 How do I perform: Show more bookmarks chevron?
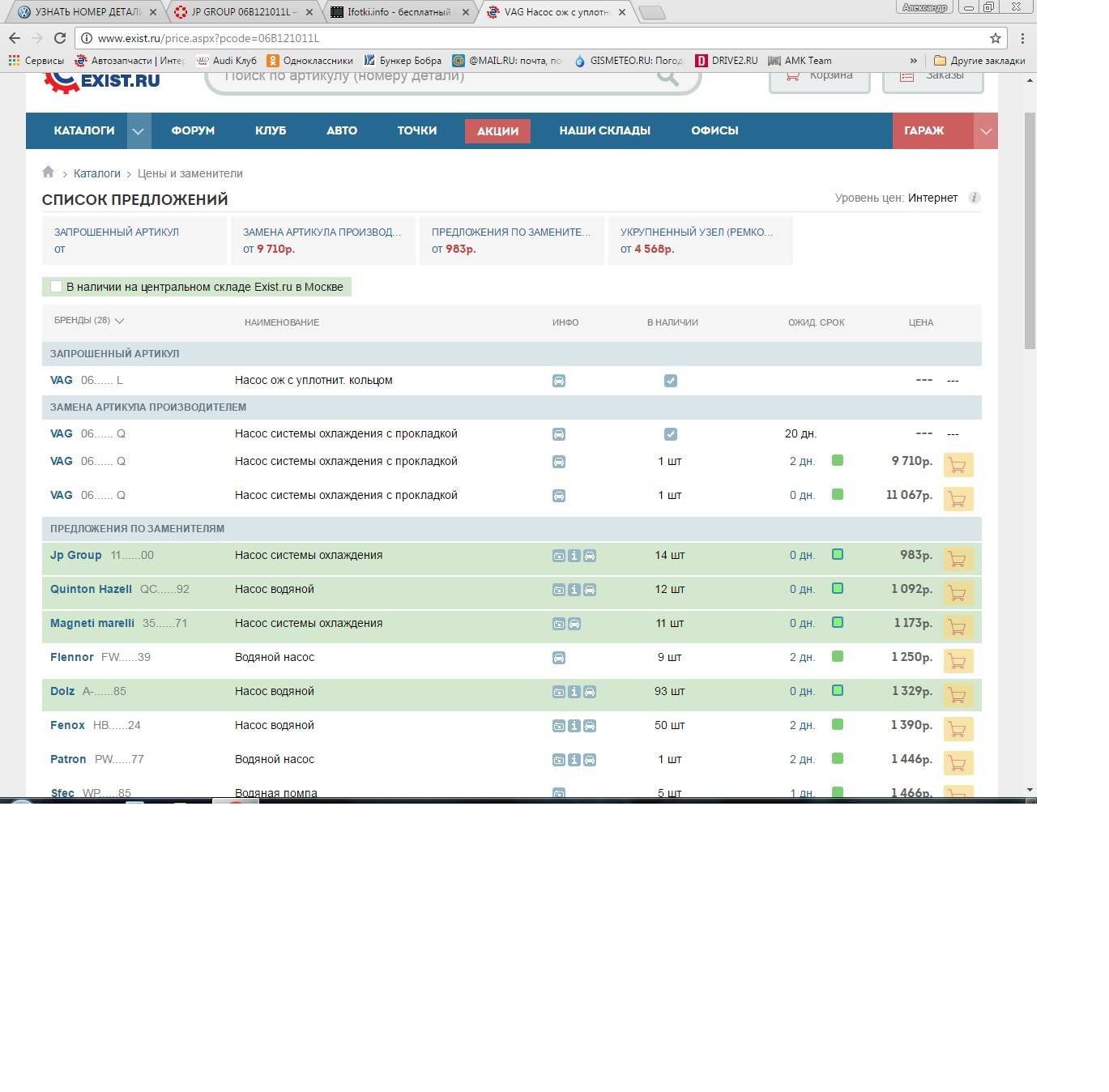click(914, 61)
